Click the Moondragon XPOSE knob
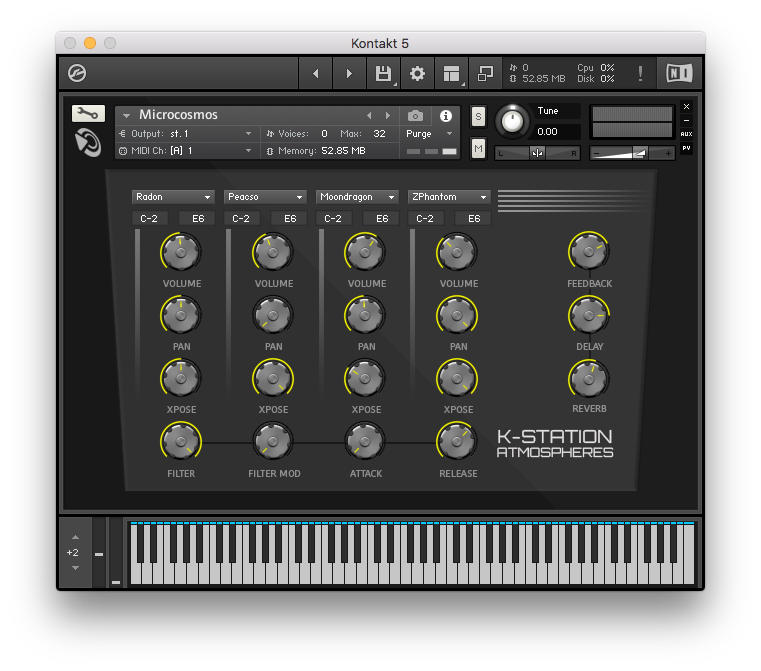This screenshot has height=671, width=761. [364, 378]
